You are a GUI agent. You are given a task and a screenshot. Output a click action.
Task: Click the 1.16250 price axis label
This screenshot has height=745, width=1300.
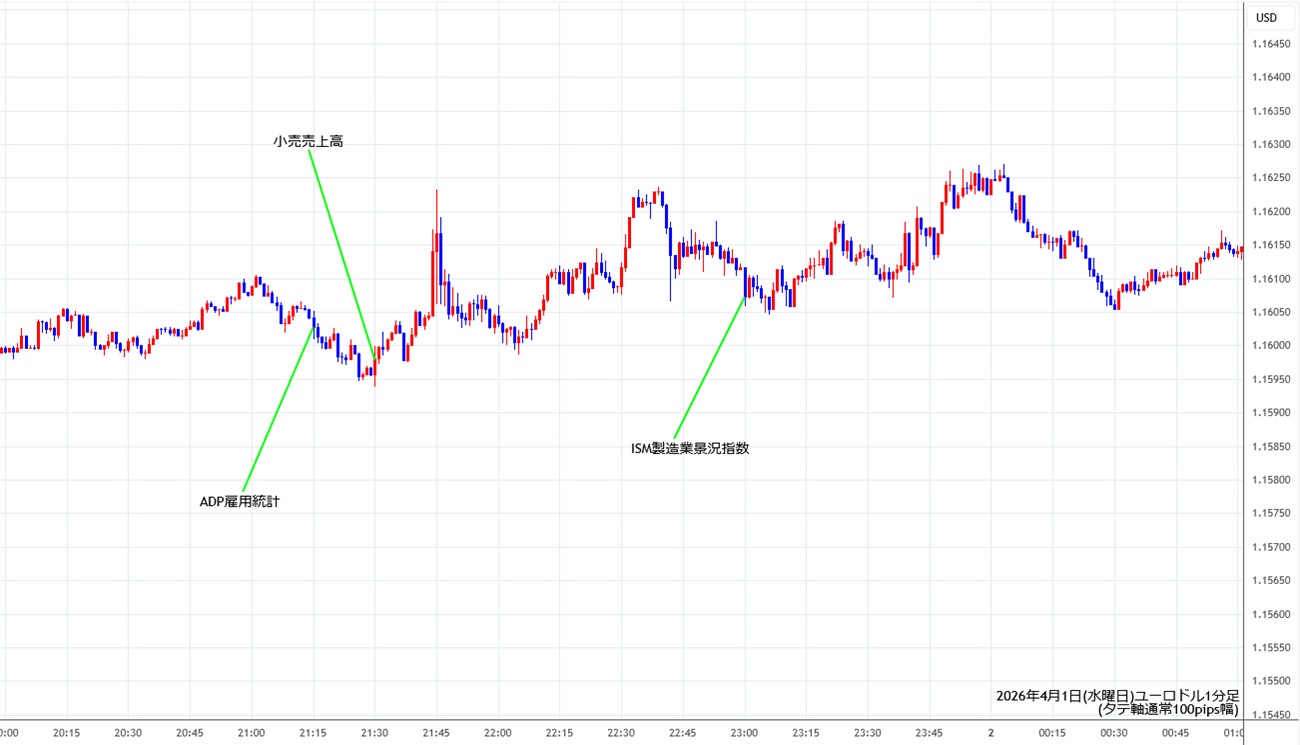[1270, 178]
